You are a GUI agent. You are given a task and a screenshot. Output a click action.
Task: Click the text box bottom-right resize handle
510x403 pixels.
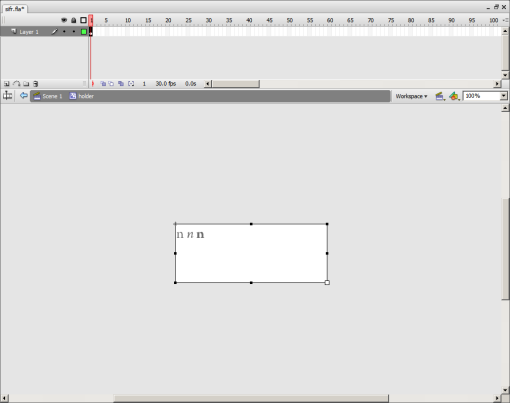pyautogui.click(x=327, y=283)
